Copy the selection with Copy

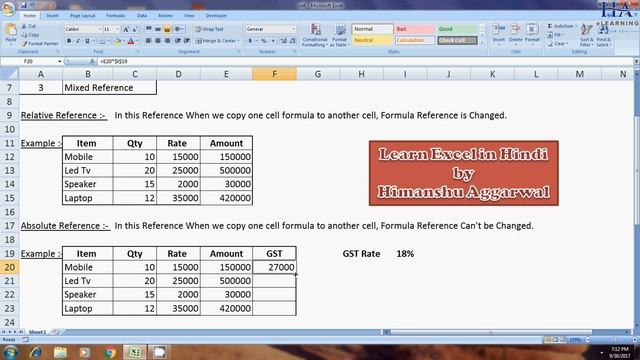[x=31, y=35]
